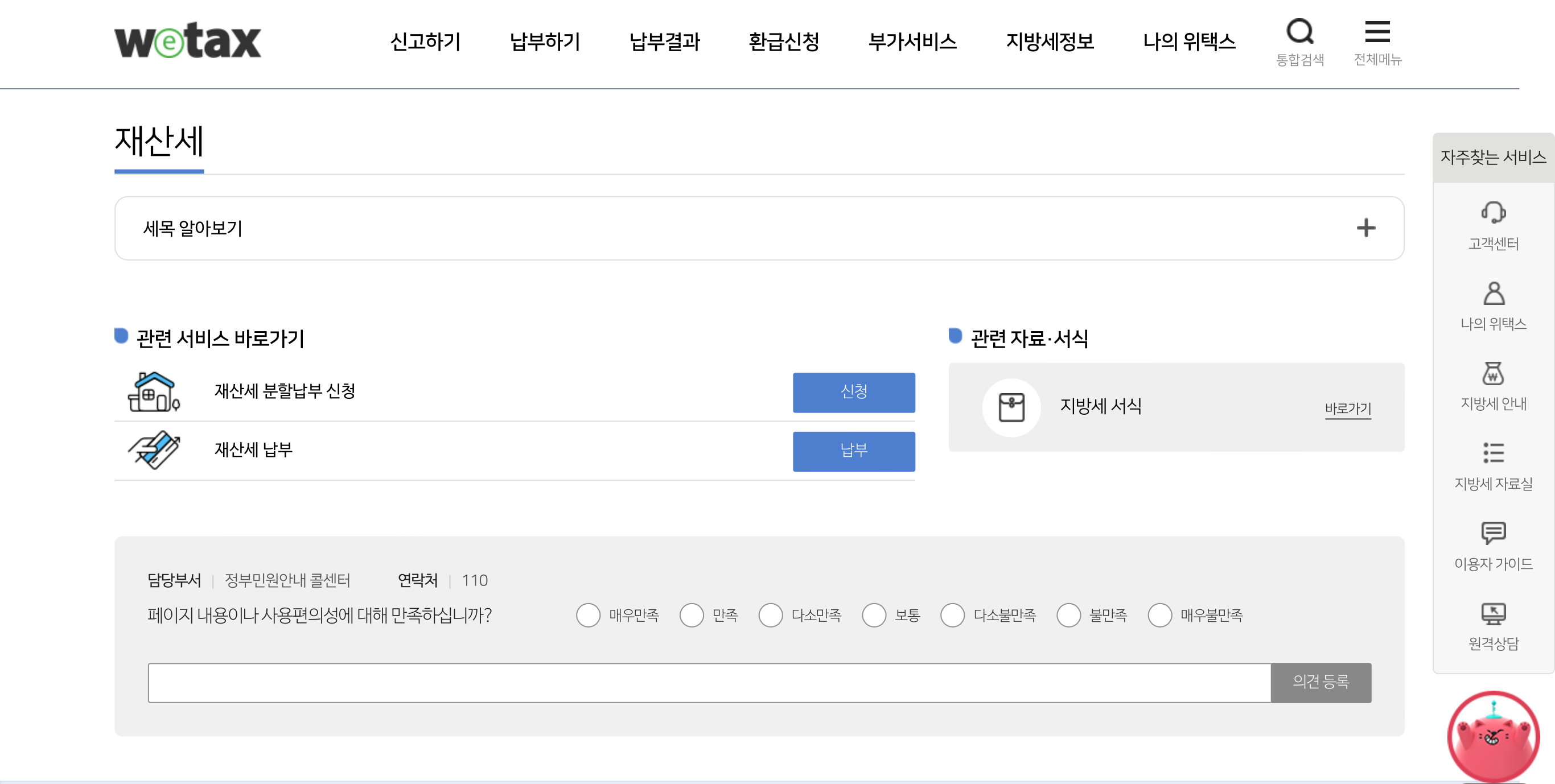Click the red chatbot mascot icon
This screenshot has height=784, width=1555.
pos(1493,737)
